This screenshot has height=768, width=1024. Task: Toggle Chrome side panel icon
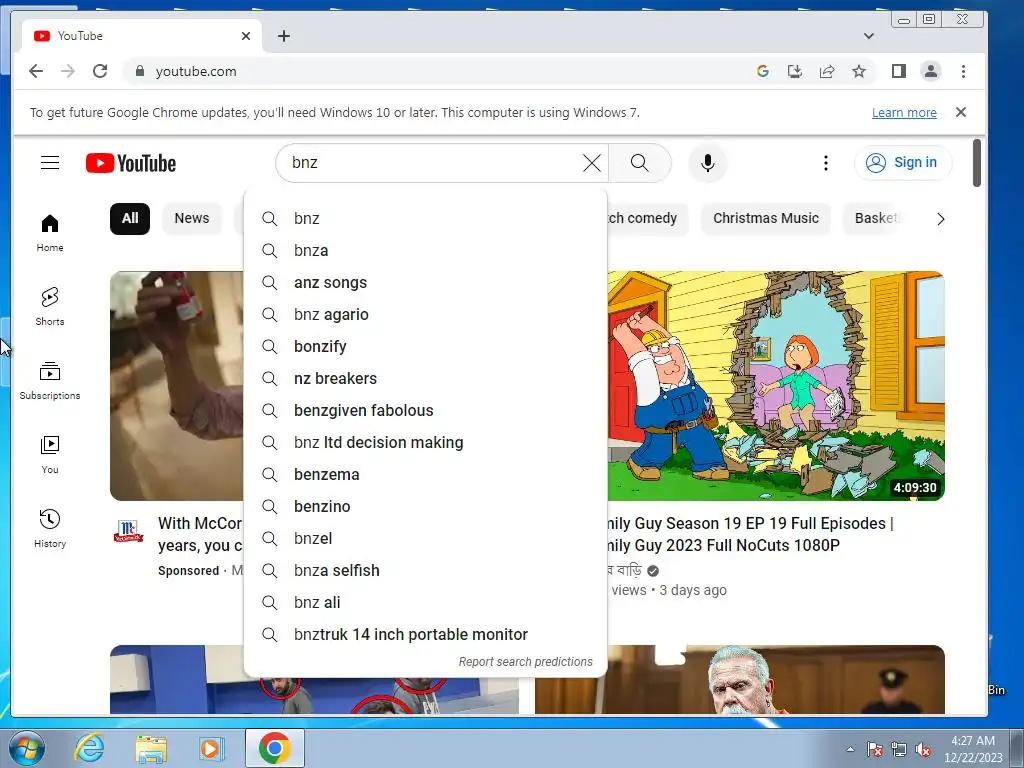899,71
